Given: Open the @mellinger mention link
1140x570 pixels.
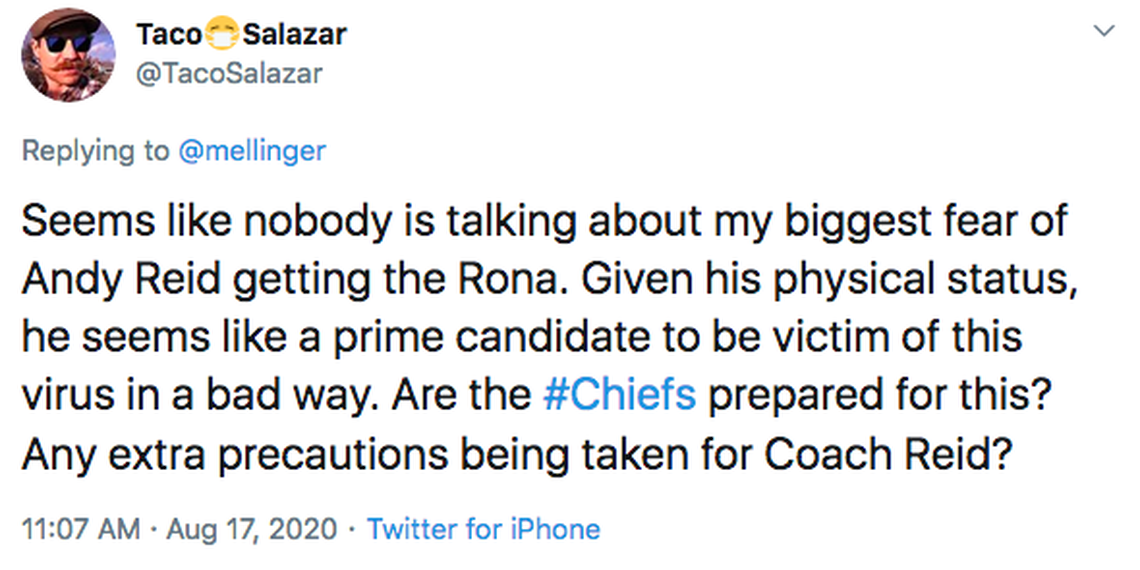Looking at the screenshot, I should click(251, 151).
